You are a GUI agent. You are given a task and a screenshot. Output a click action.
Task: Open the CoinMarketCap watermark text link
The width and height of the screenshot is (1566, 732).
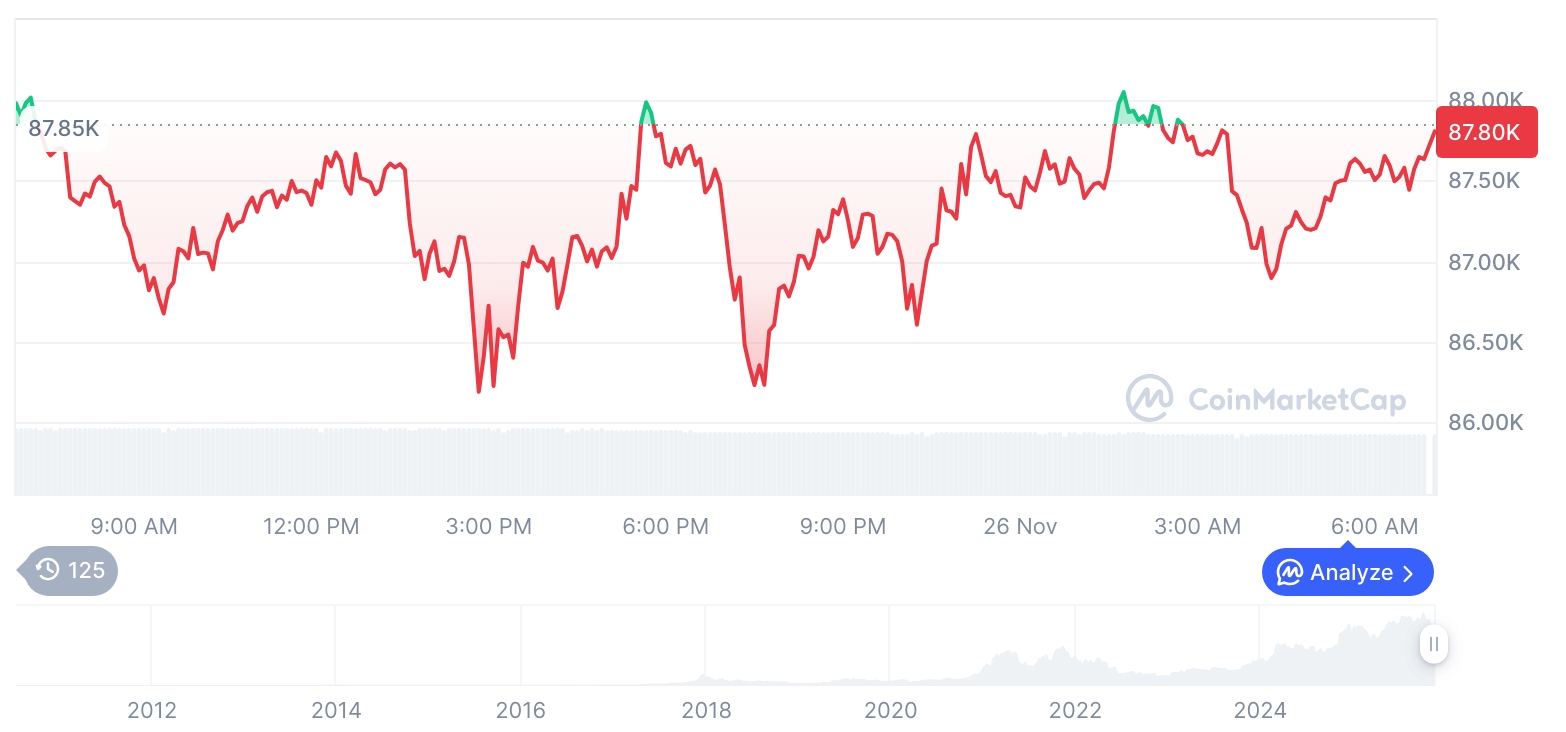click(x=1297, y=400)
